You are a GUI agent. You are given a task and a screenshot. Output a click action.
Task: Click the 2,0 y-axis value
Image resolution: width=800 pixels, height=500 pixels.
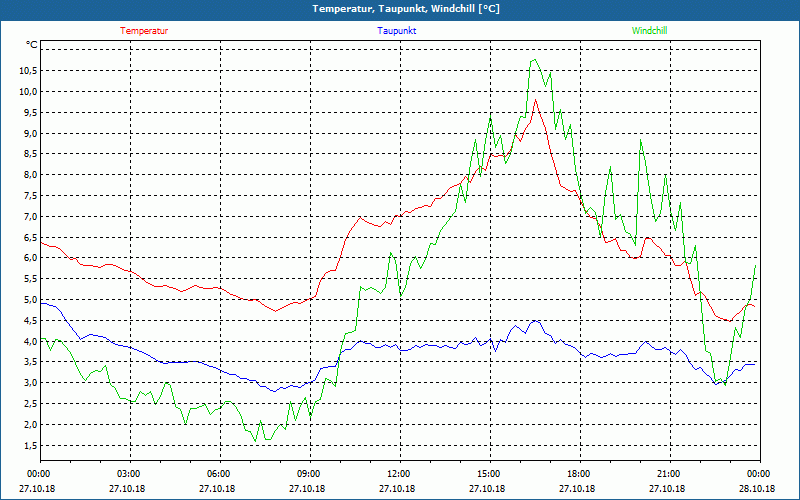(x=30, y=425)
